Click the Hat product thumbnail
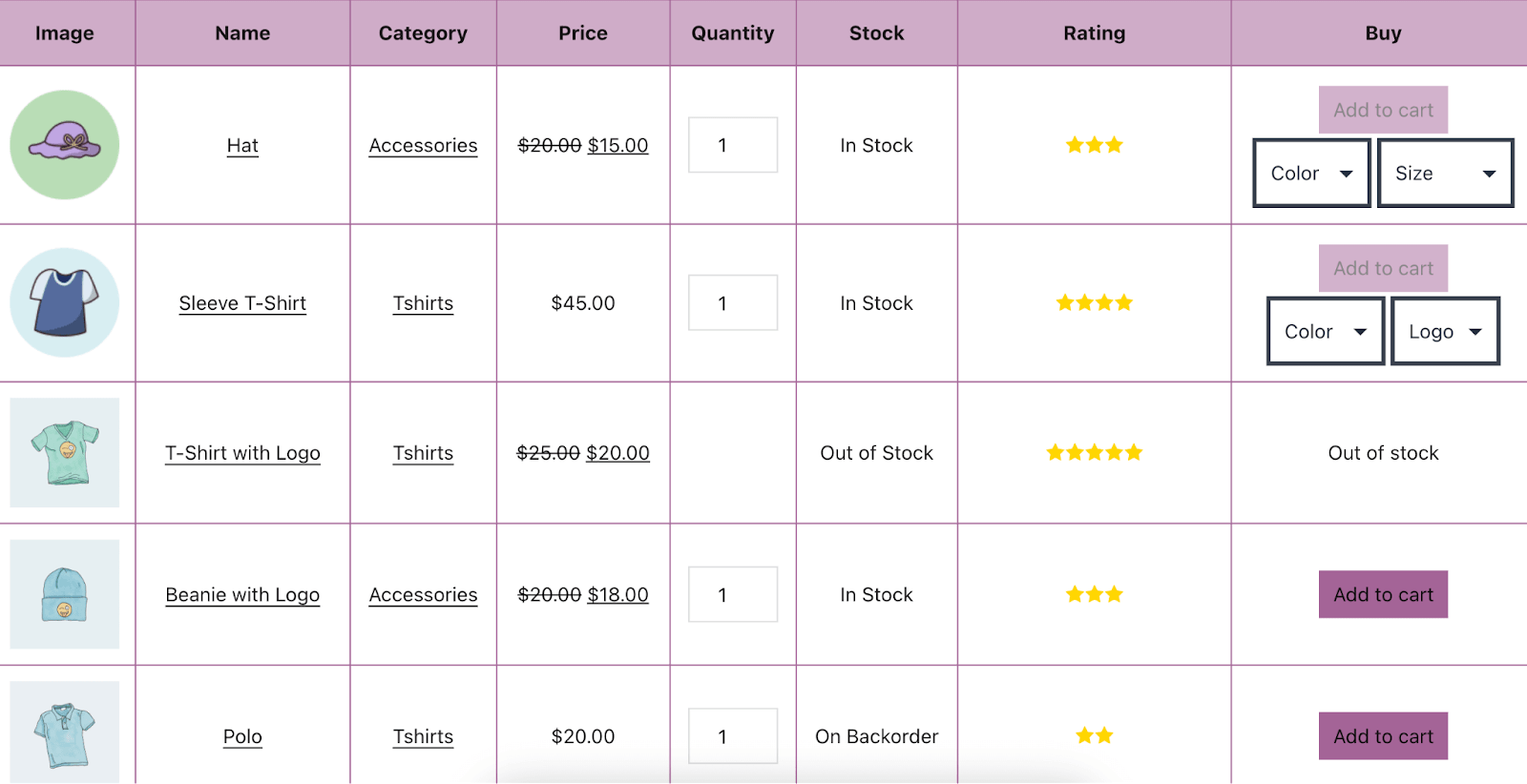Viewport: 1527px width, 784px height. [x=64, y=145]
